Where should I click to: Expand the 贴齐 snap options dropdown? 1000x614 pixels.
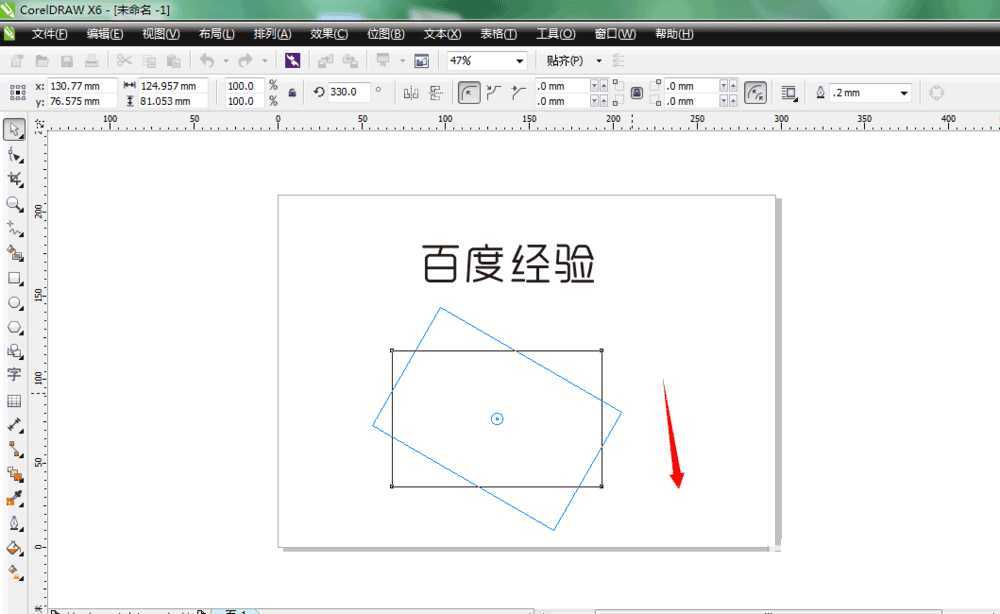pyautogui.click(x=598, y=60)
